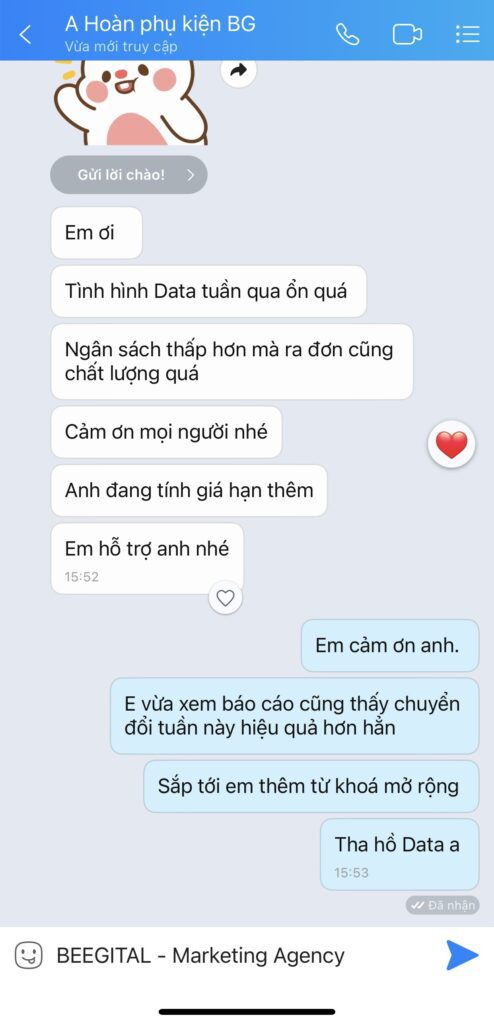Select the 'Em ơi' message bubble
This screenshot has width=494, height=1024.
point(96,233)
